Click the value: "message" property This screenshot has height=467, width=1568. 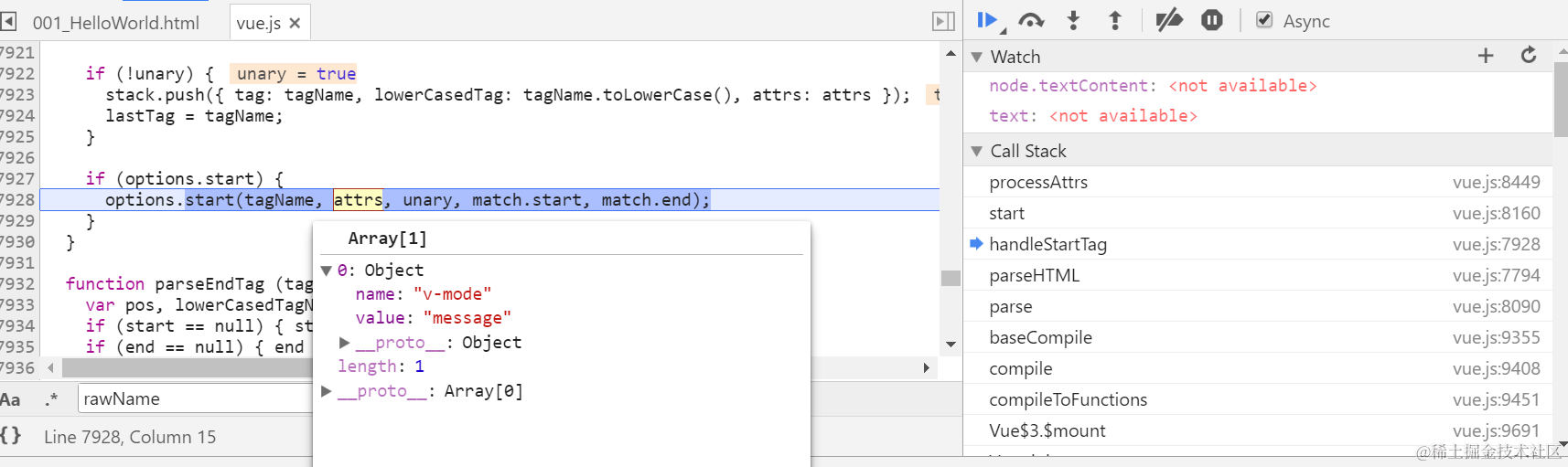(x=434, y=318)
